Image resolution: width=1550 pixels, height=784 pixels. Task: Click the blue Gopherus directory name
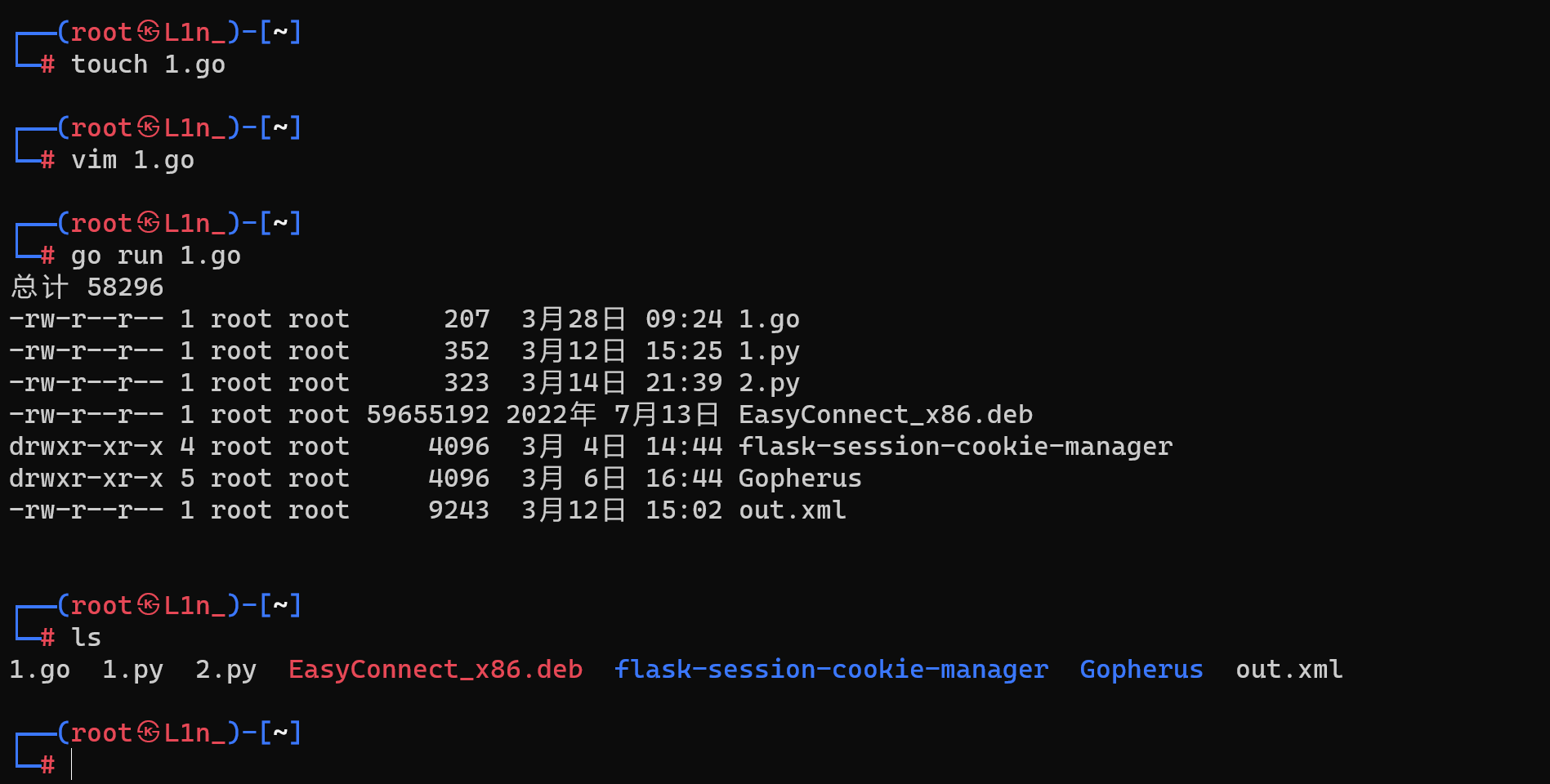point(1141,670)
